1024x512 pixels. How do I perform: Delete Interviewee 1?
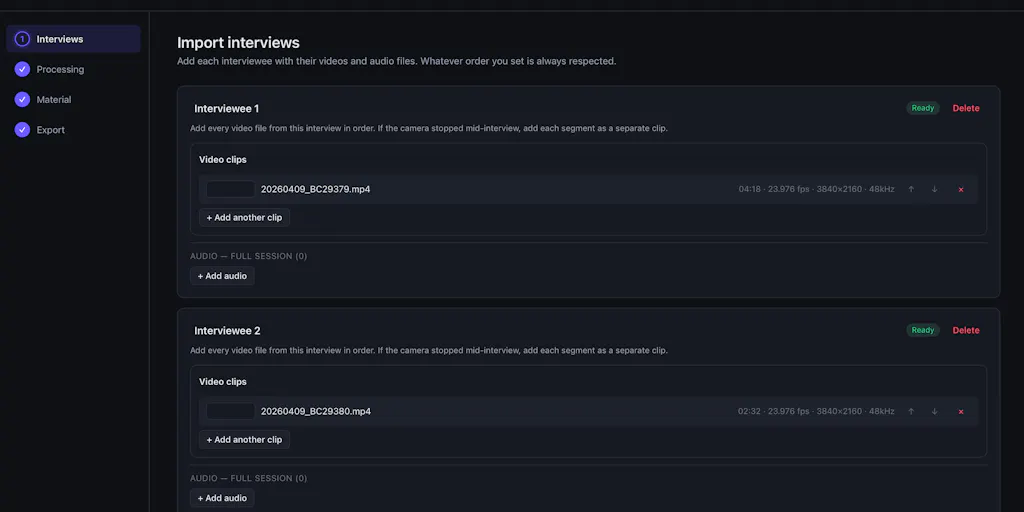pyautogui.click(x=966, y=108)
